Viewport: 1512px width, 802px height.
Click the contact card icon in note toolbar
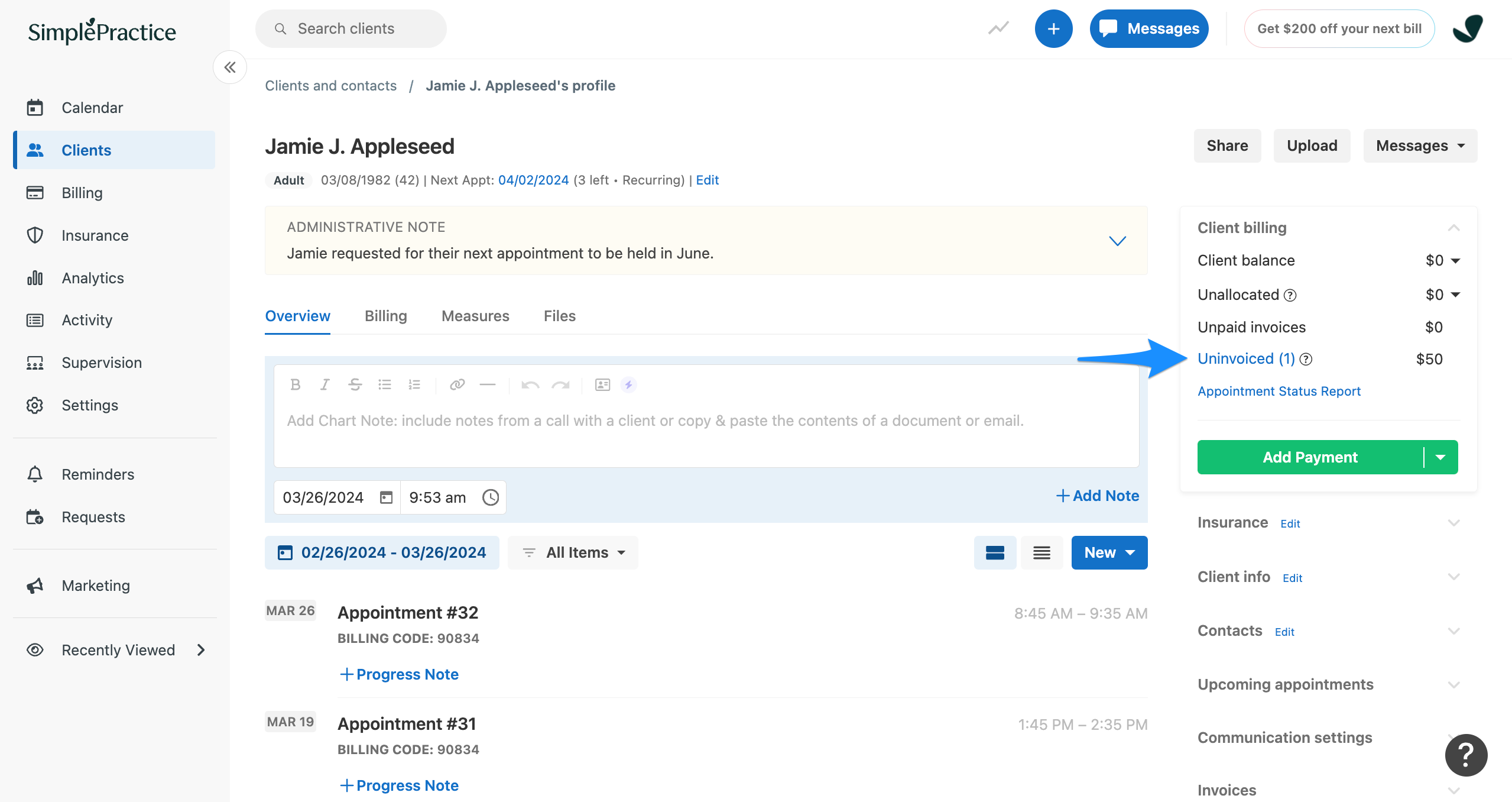602,385
